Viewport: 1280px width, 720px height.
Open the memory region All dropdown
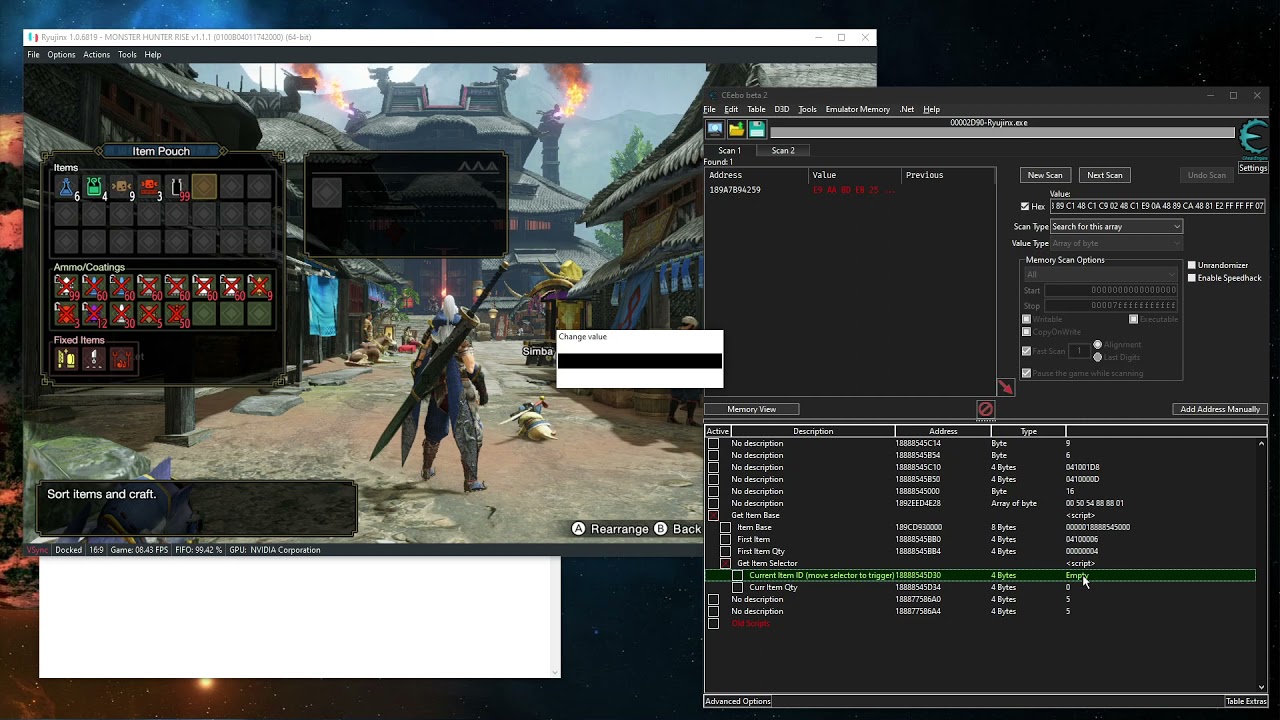point(1100,274)
